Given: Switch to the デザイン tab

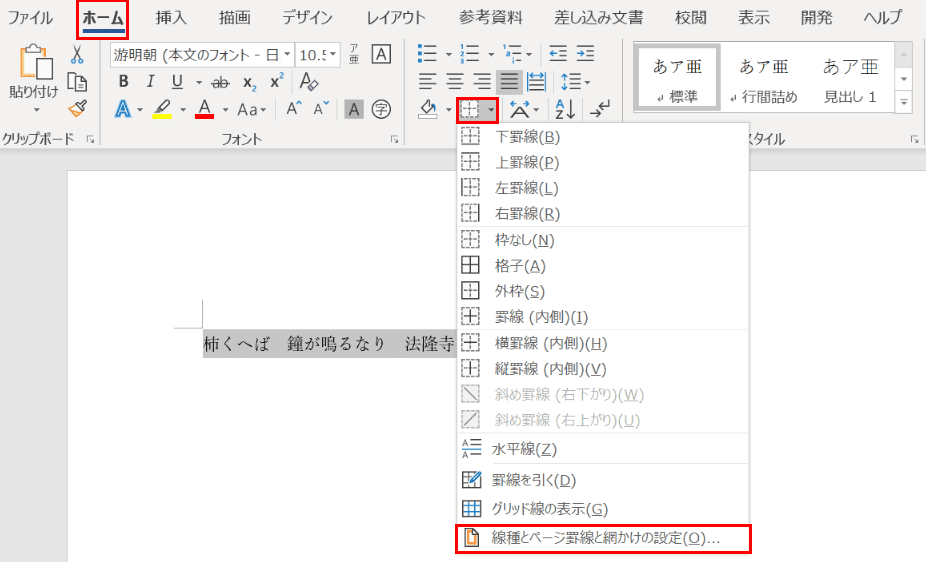Looking at the screenshot, I should (307, 18).
